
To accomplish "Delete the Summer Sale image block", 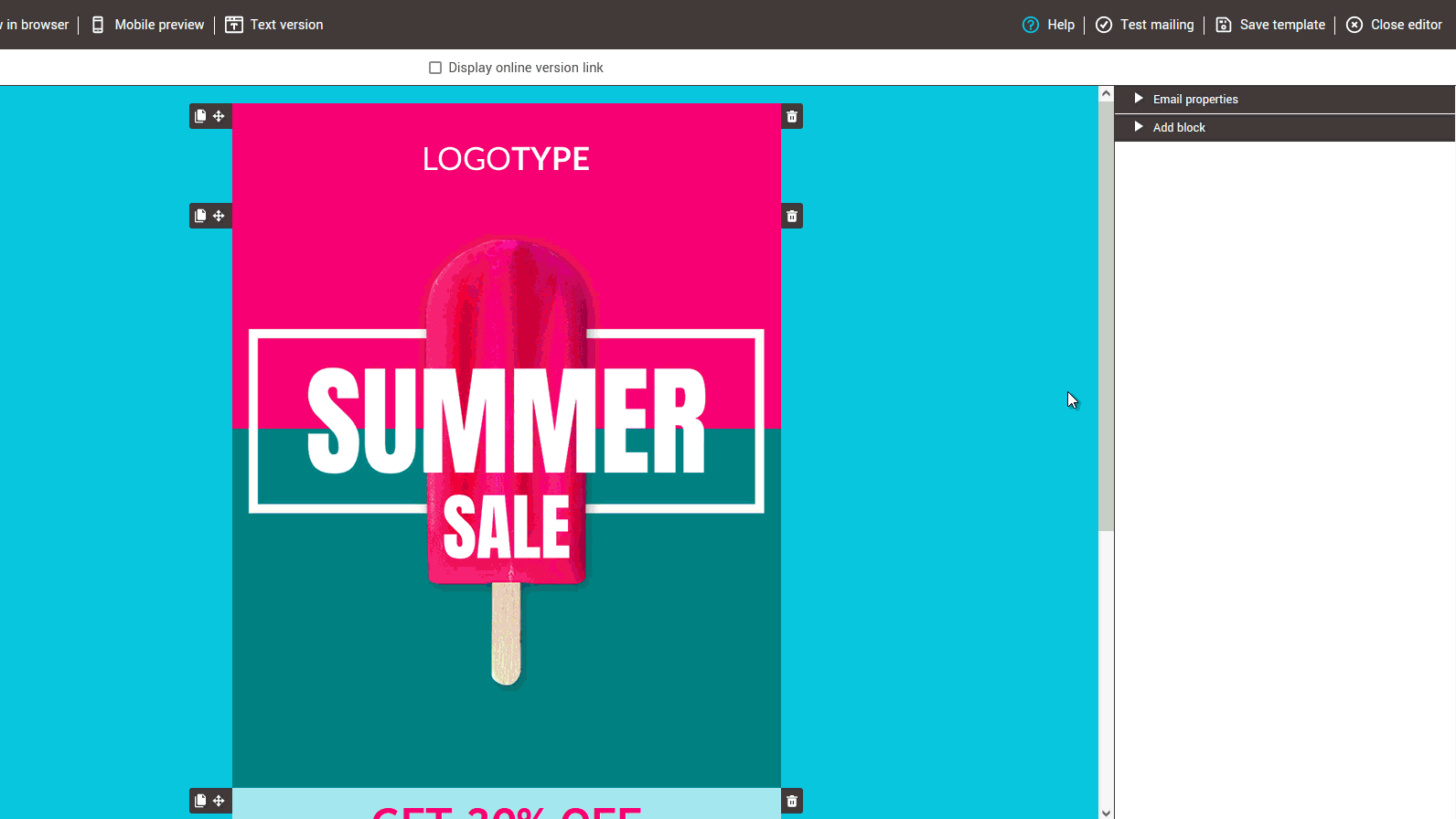I will pyautogui.click(x=792, y=217).
